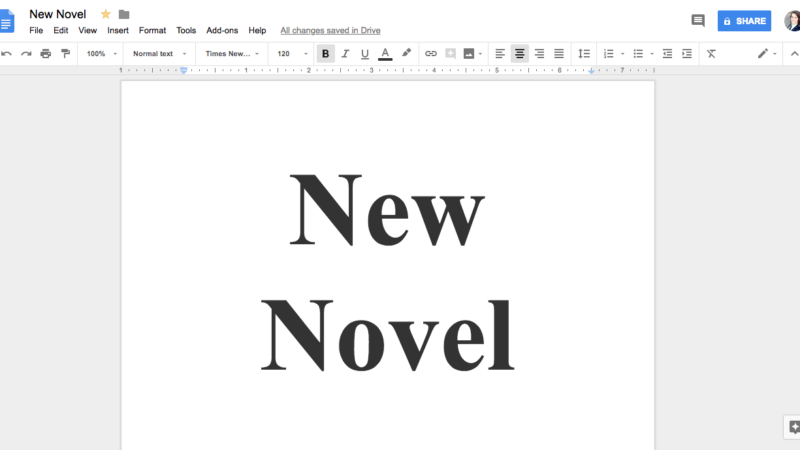Expand the Normal text style dropdown
Viewport: 800px width, 450px height.
click(x=158, y=54)
